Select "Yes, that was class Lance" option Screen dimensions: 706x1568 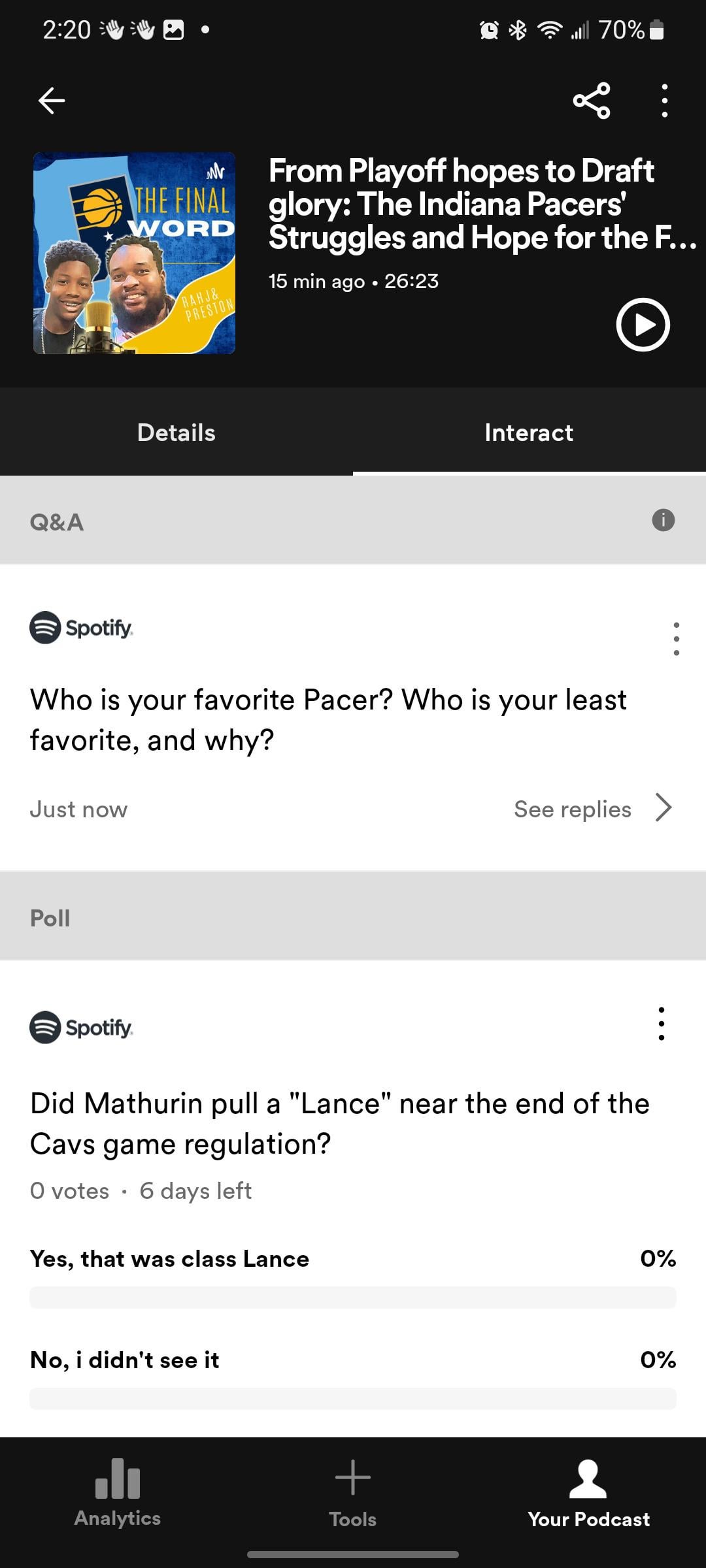[170, 1259]
